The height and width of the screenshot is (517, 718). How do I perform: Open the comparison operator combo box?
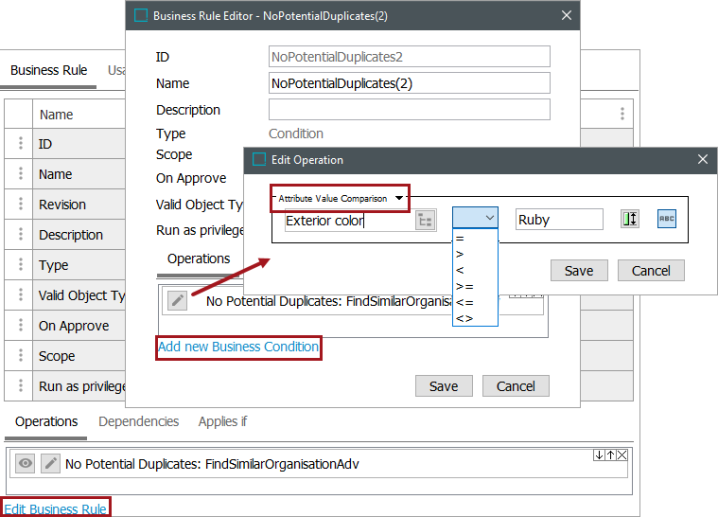tap(475, 218)
